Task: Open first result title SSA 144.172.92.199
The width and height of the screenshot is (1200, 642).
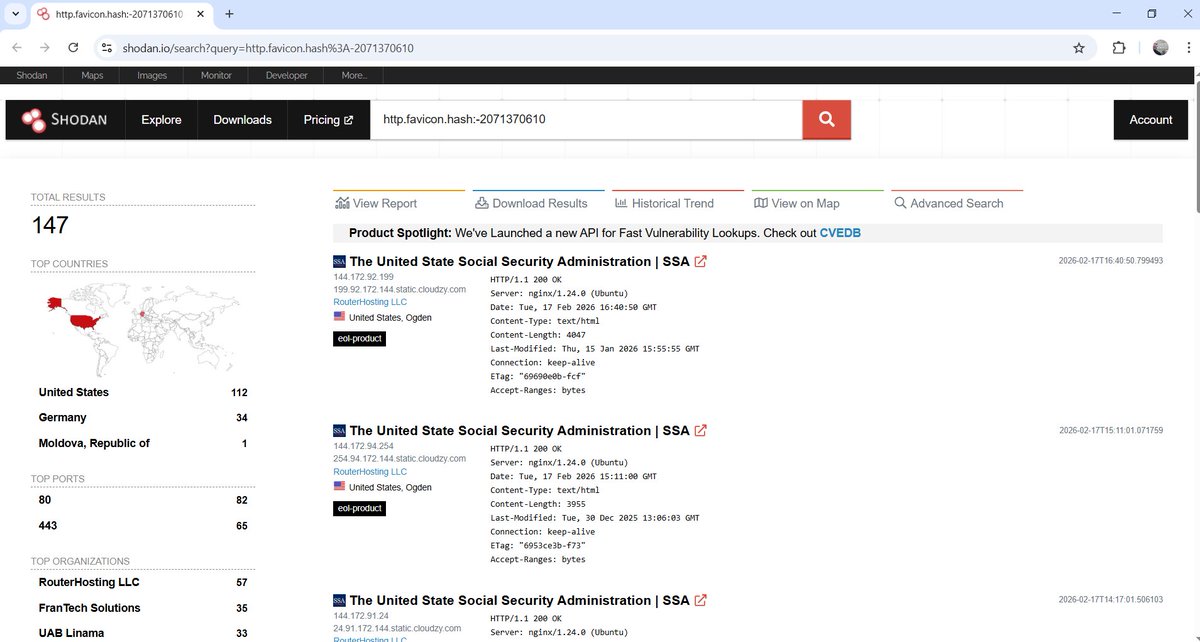Action: pyautogui.click(x=520, y=262)
